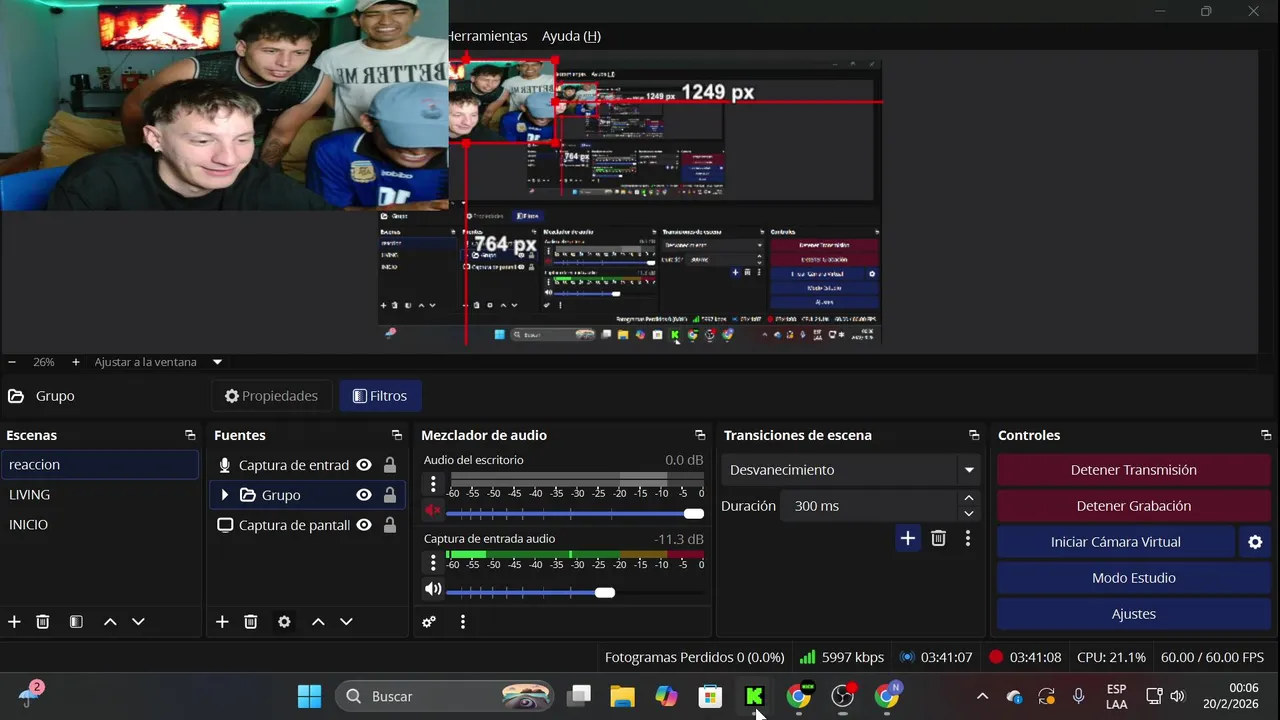Select the LIVING scene
The height and width of the screenshot is (720, 1280).
[100, 495]
